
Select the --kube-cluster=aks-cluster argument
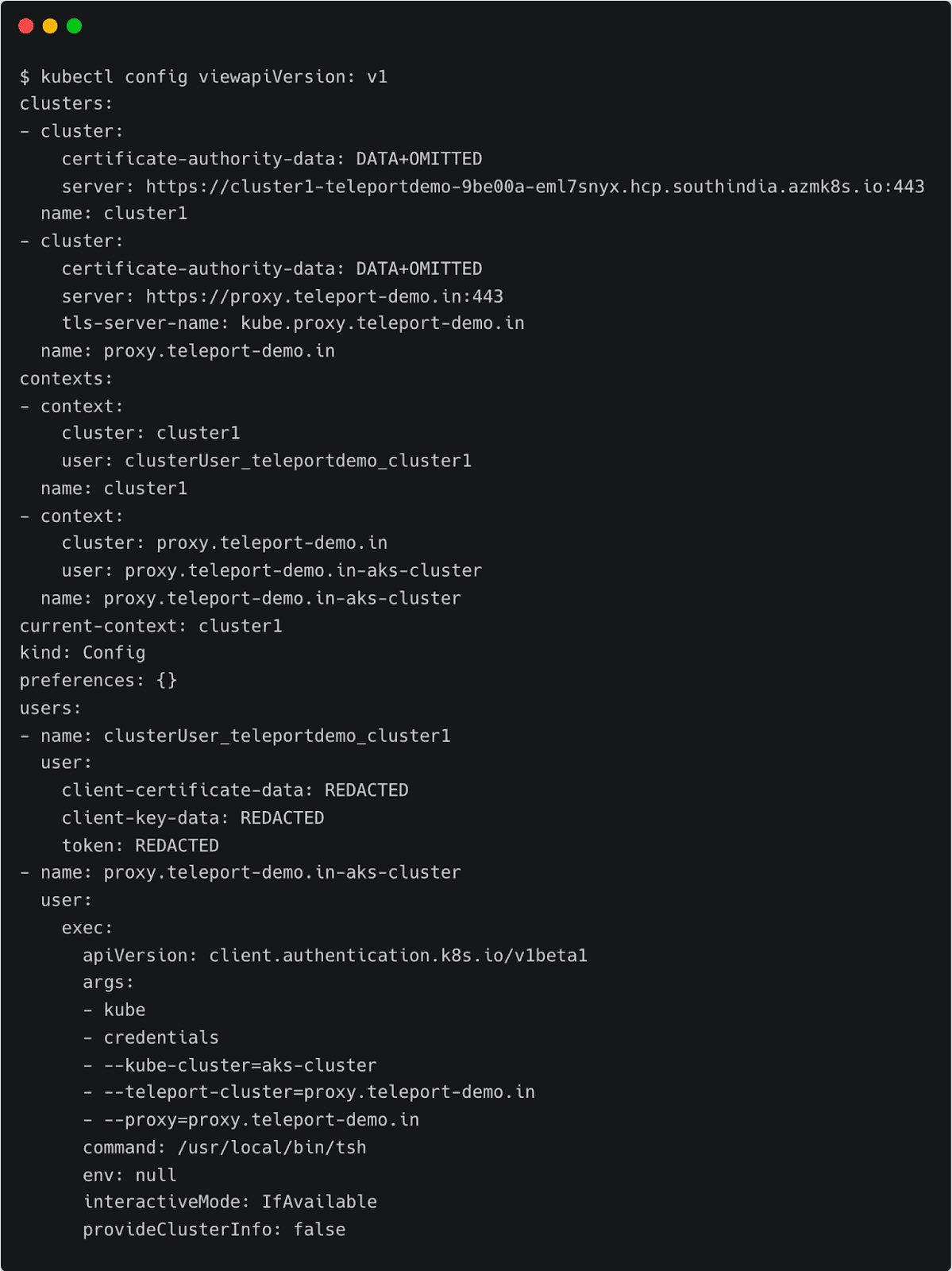tap(240, 1065)
